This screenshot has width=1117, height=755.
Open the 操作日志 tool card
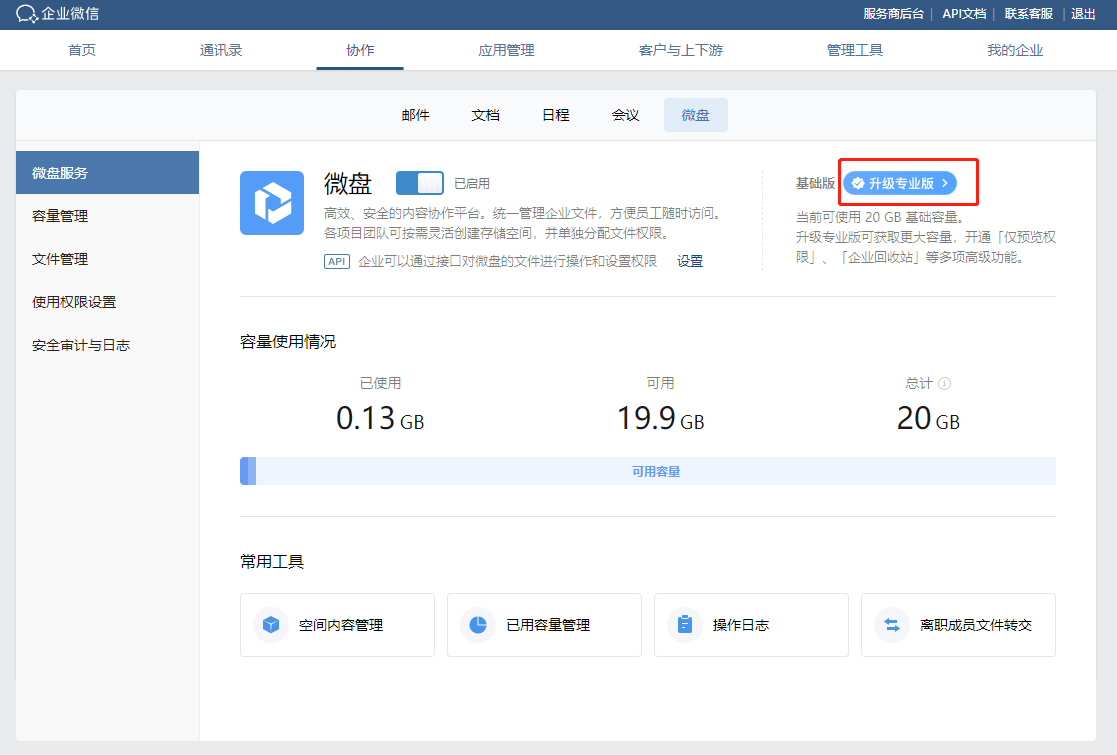click(752, 625)
